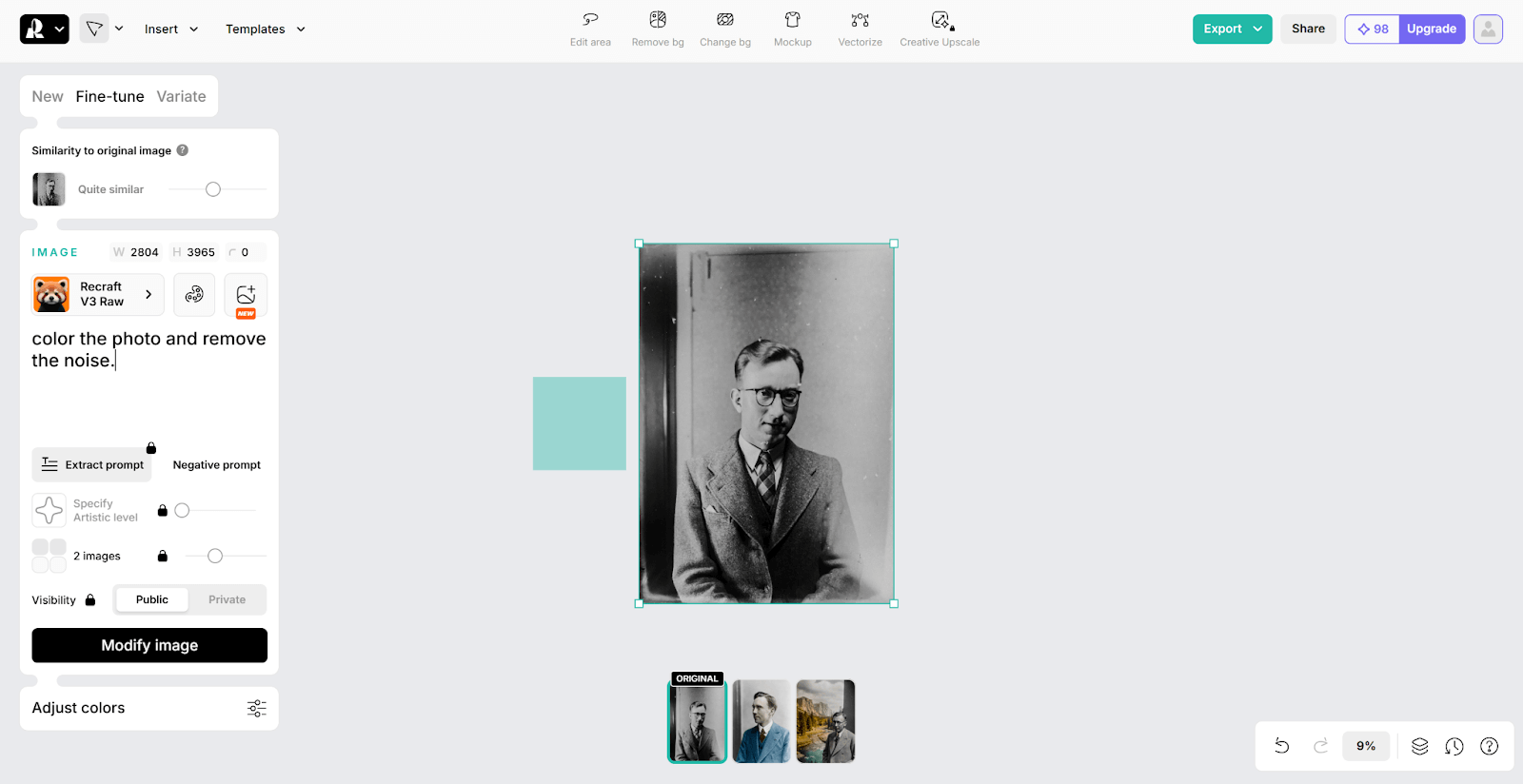Expand the Recraft logo menu chevron
This screenshot has width=1523, height=784.
59,29
